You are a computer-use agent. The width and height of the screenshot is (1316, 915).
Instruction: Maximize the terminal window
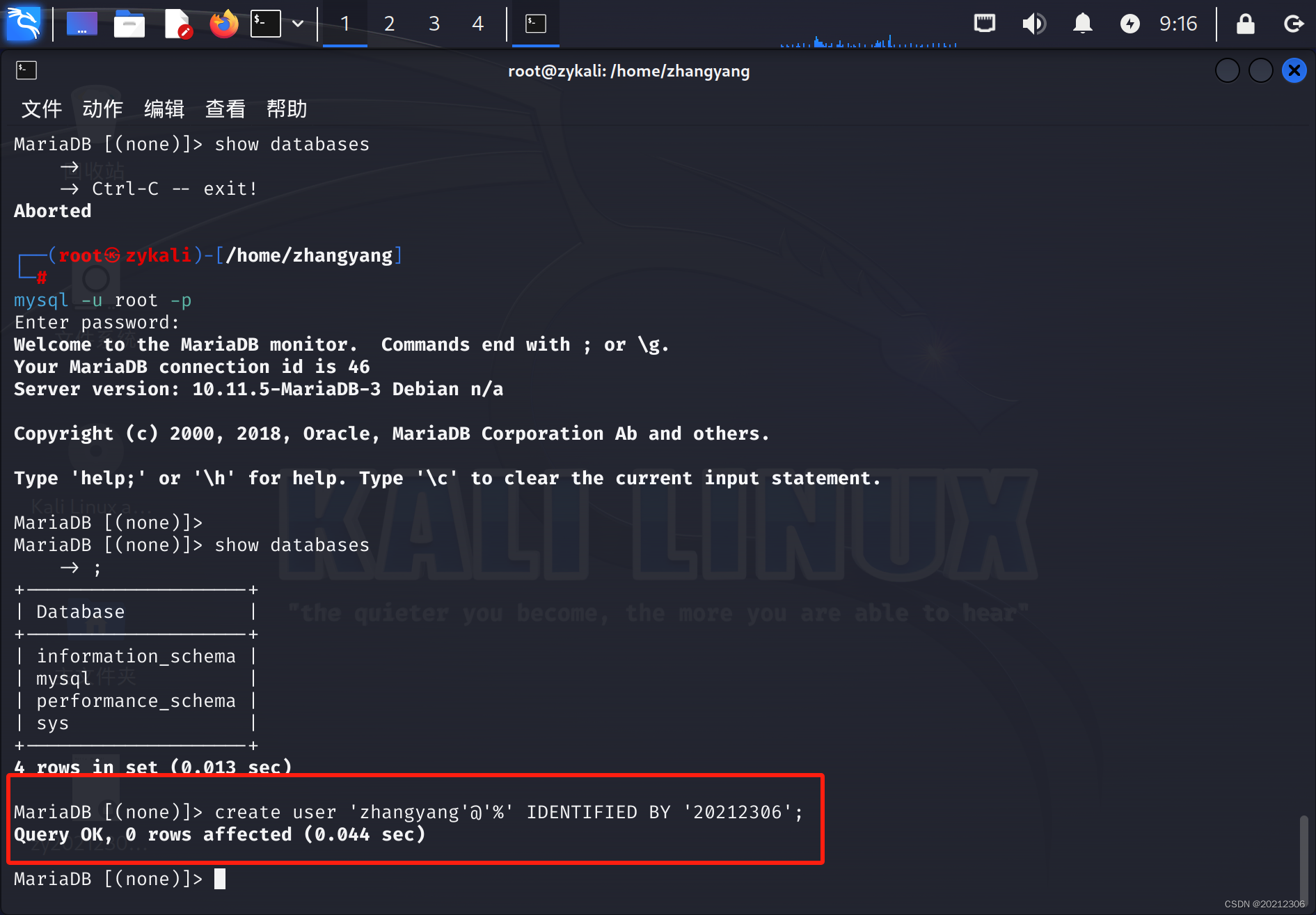click(1261, 70)
